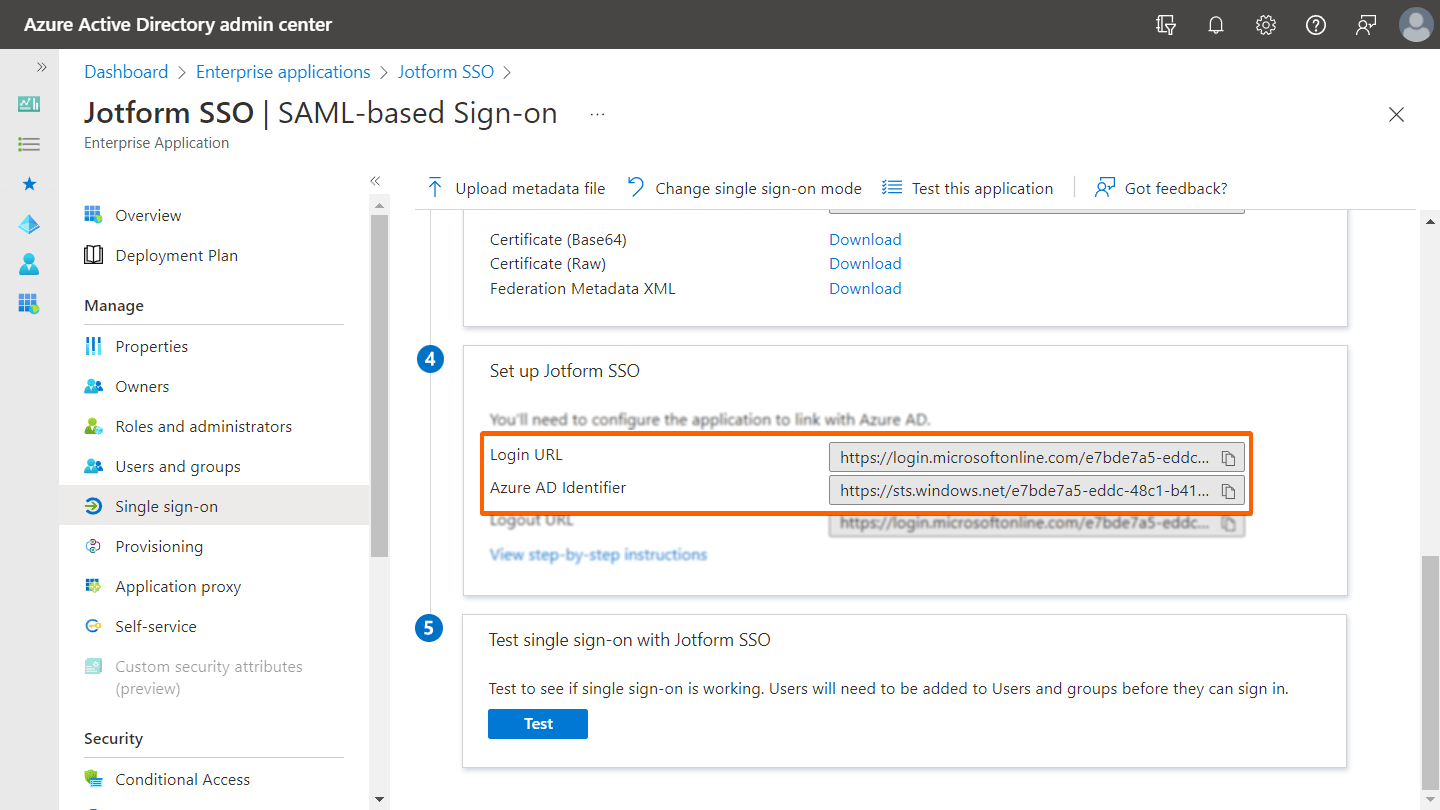The image size is (1440, 810).
Task: Open Provisioning from the sidebar
Action: click(159, 547)
